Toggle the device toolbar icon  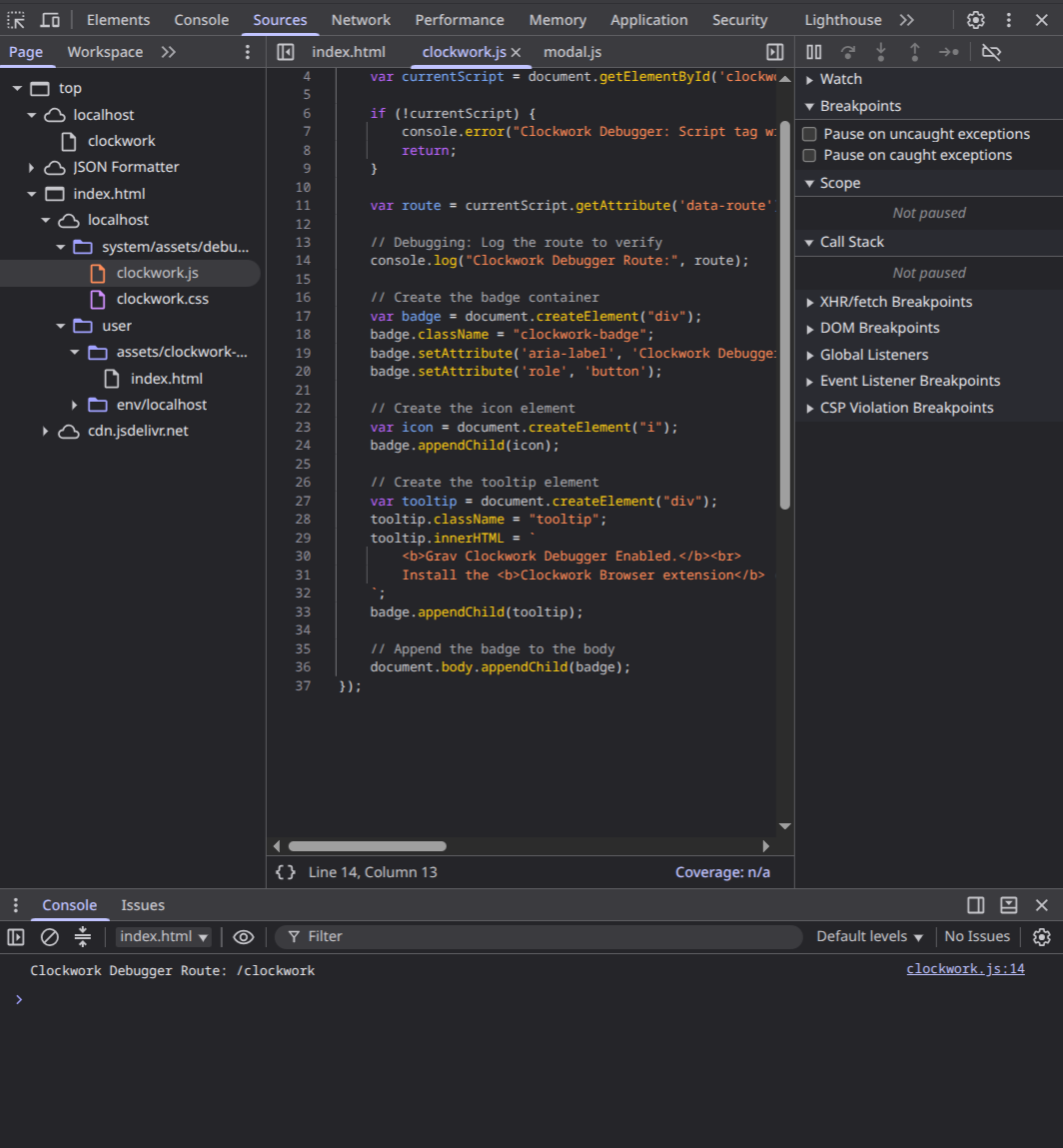tap(50, 20)
